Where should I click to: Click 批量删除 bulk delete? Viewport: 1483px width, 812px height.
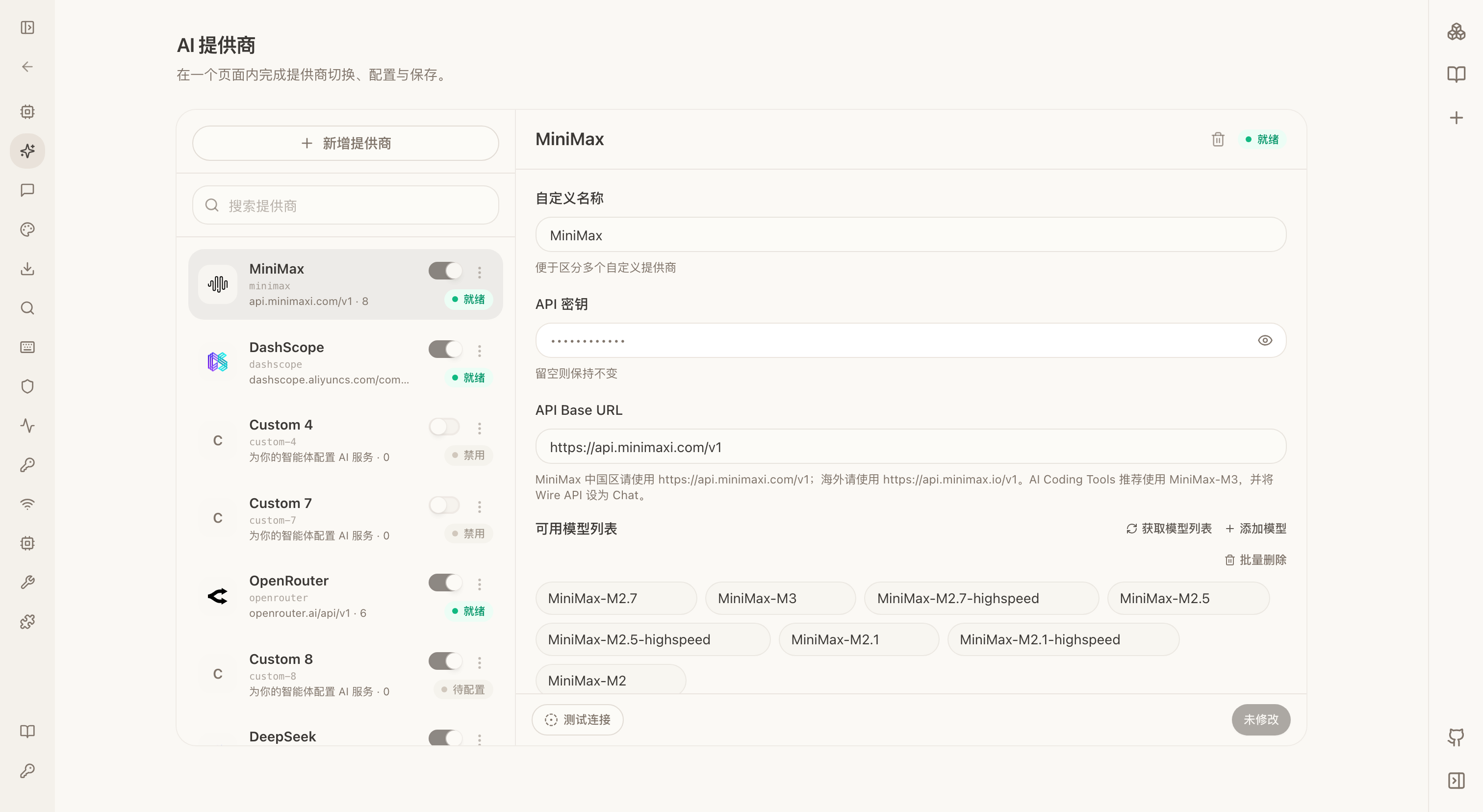(x=1255, y=560)
